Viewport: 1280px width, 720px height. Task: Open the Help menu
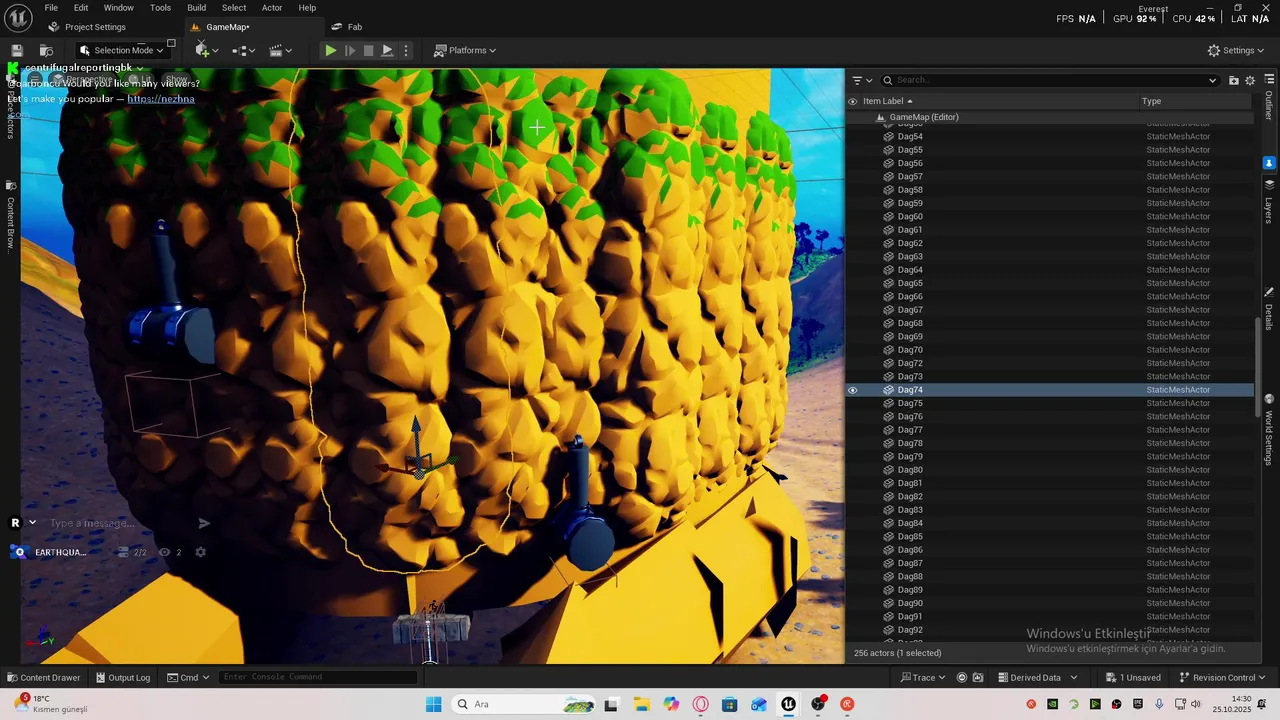[307, 7]
